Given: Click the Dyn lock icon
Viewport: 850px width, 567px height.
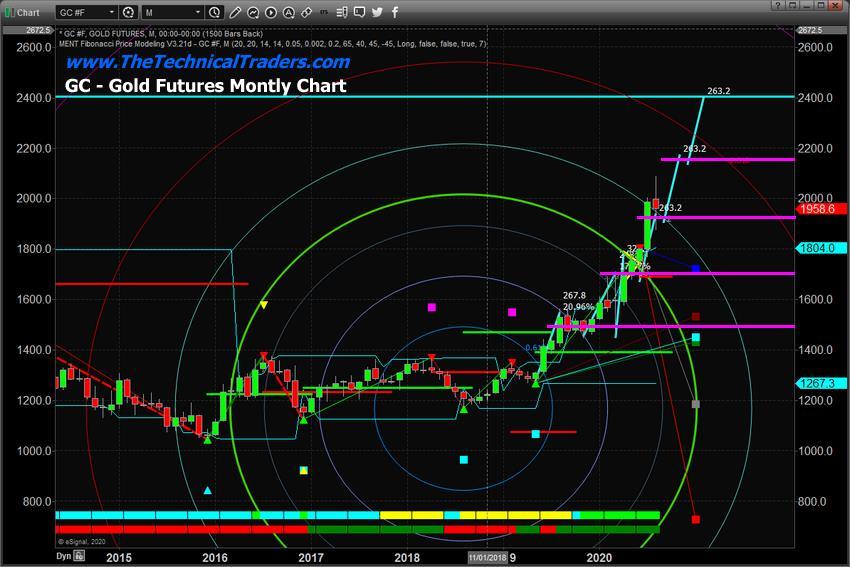Looking at the screenshot, I should [79, 556].
